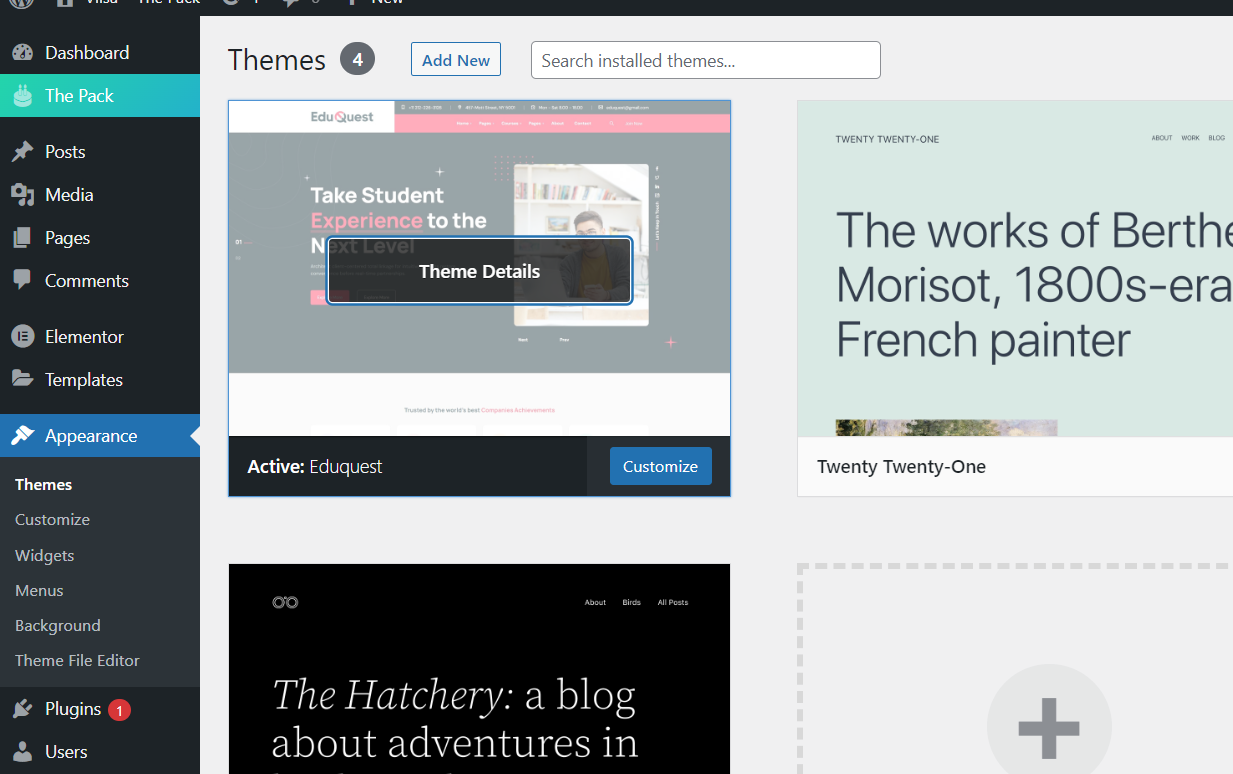This screenshot has height=774, width=1233.
Task: Click the Plugins plug icon
Action: tap(22, 709)
